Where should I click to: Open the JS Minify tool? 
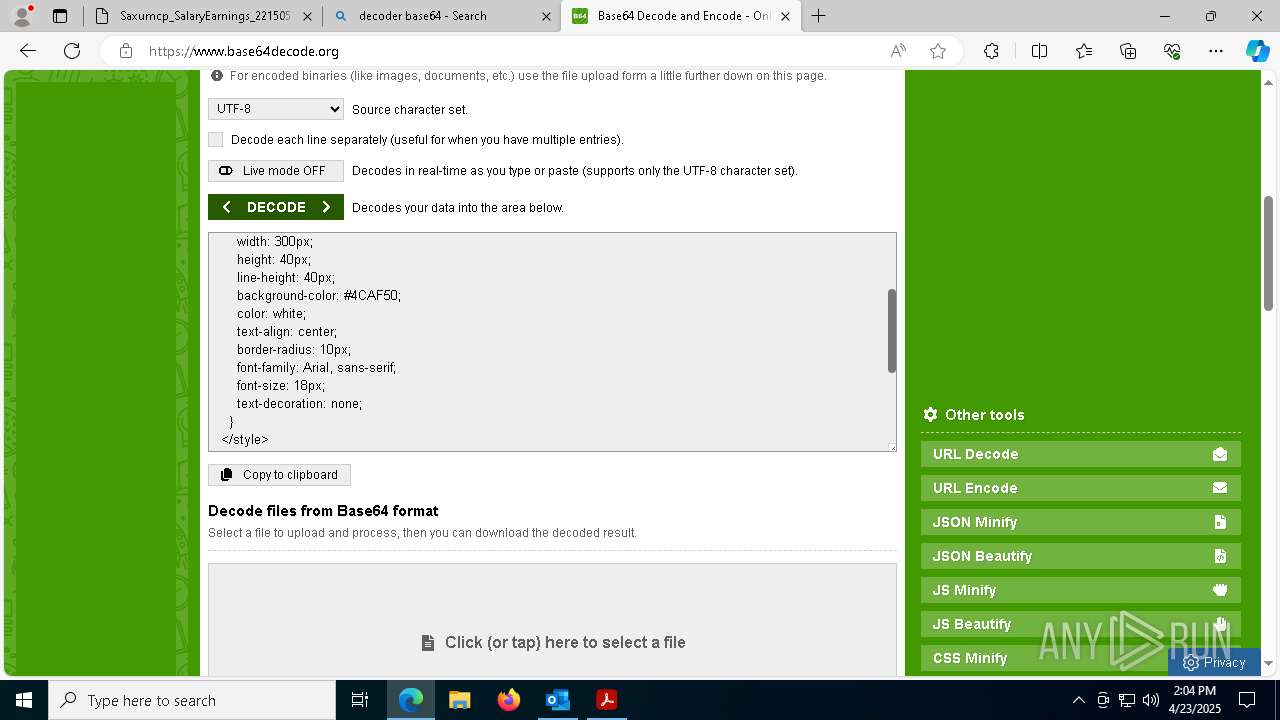(x=1081, y=590)
